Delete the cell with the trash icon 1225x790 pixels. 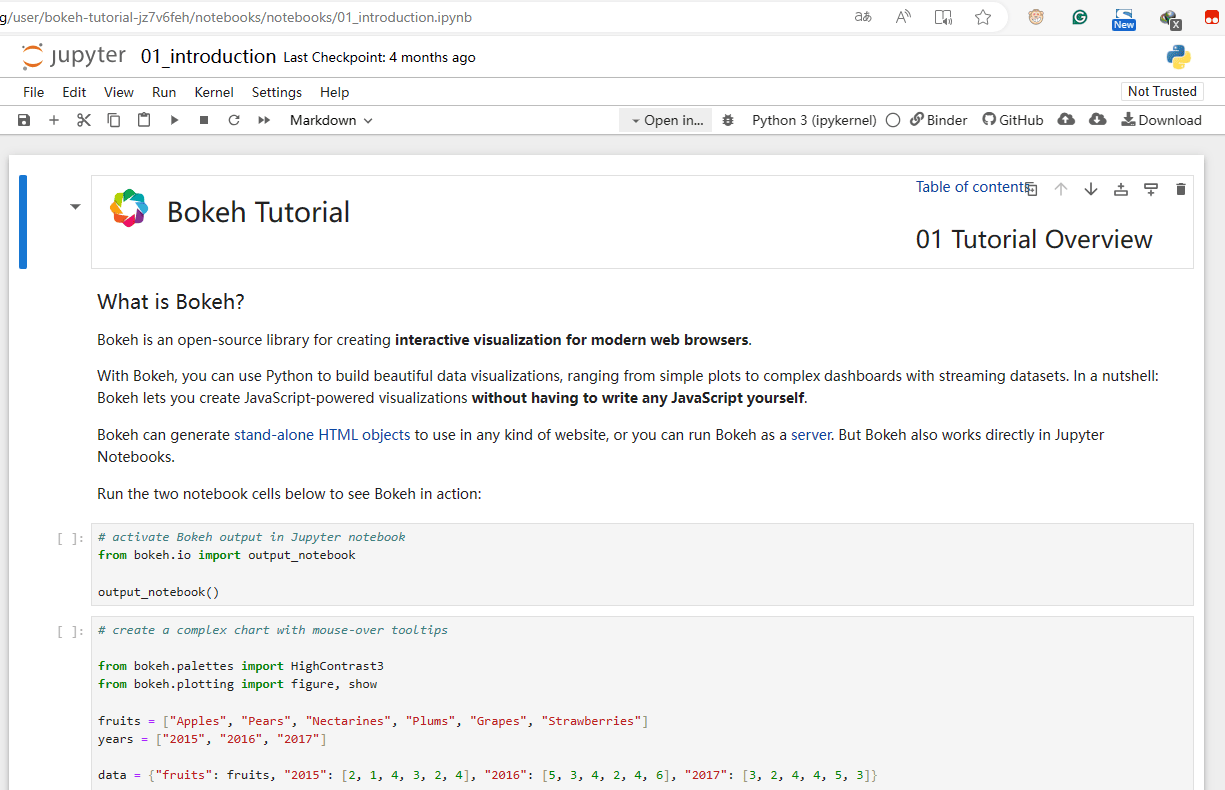(1181, 189)
